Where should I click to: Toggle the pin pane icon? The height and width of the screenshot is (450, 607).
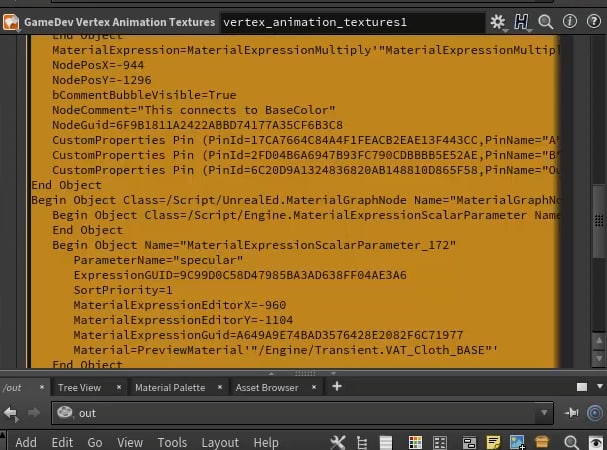point(571,413)
